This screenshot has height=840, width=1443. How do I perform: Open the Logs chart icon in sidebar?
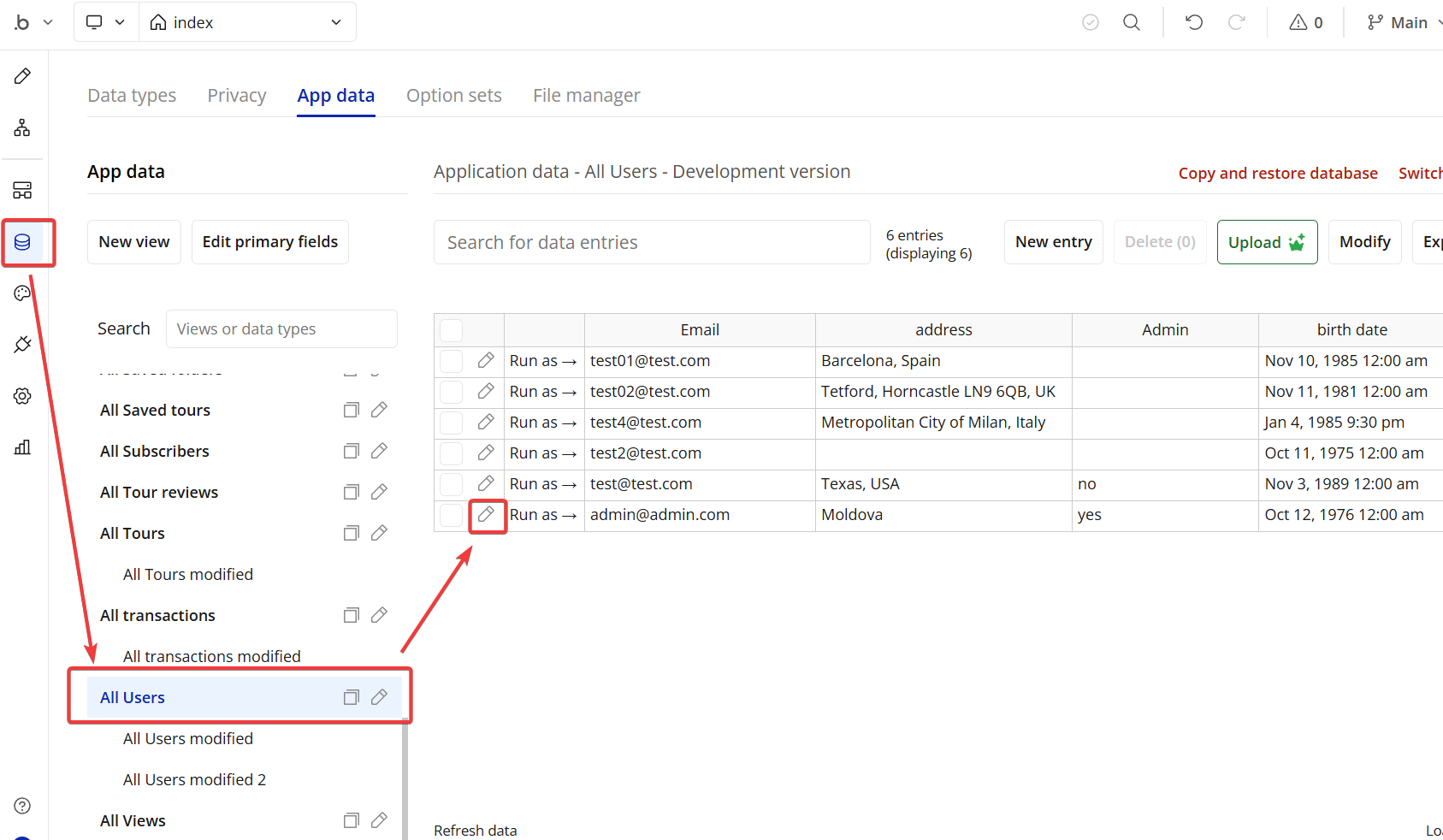click(x=22, y=447)
